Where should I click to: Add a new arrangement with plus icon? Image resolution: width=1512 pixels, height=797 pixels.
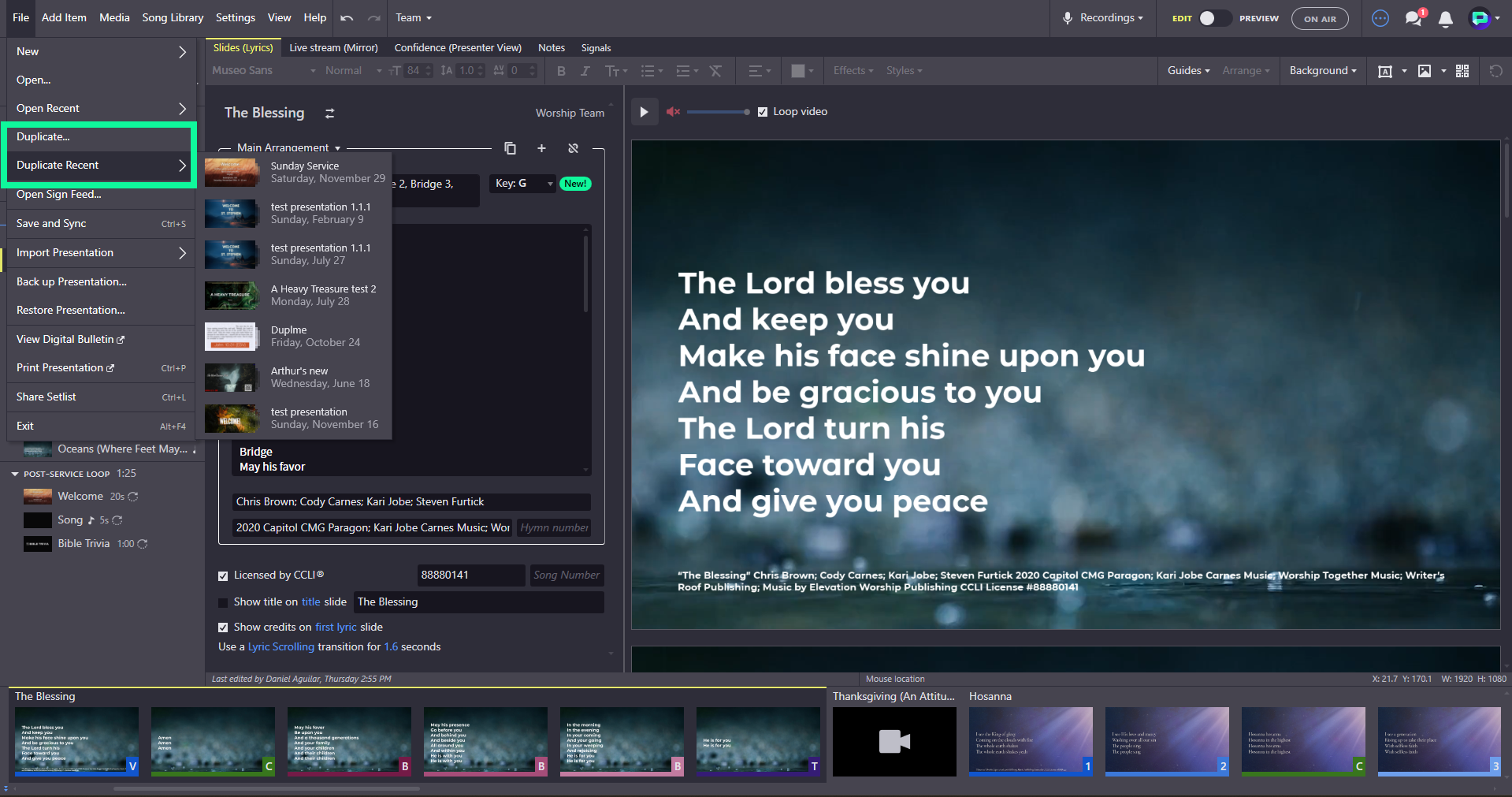(541, 148)
